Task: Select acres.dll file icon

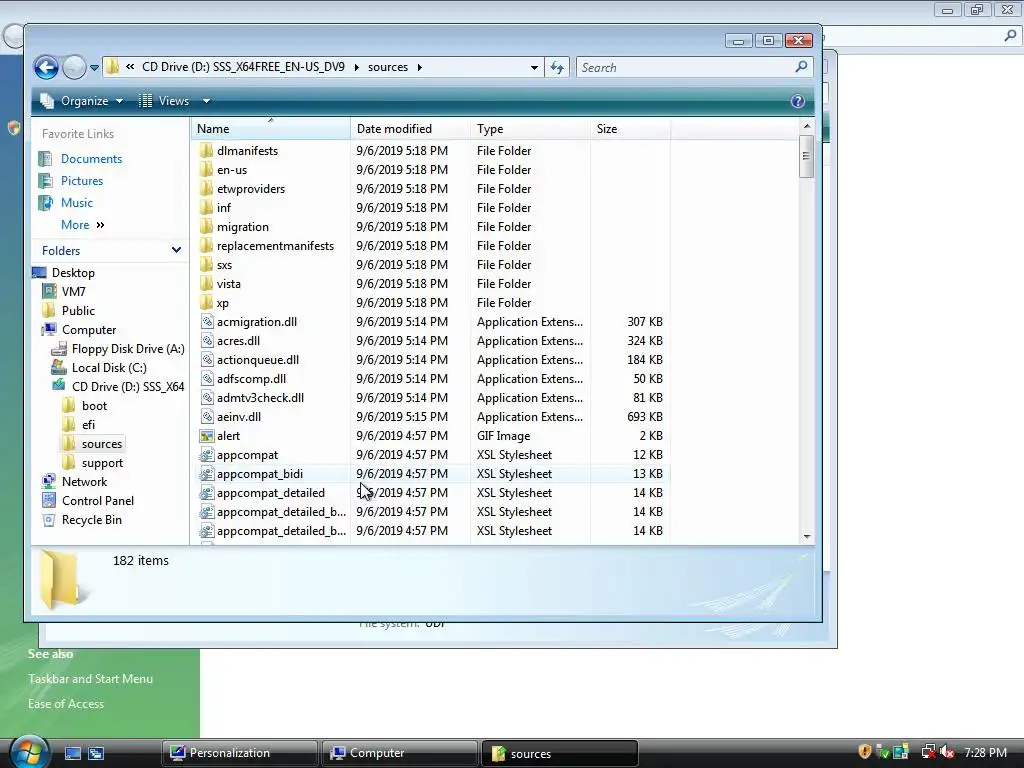Action: click(206, 341)
